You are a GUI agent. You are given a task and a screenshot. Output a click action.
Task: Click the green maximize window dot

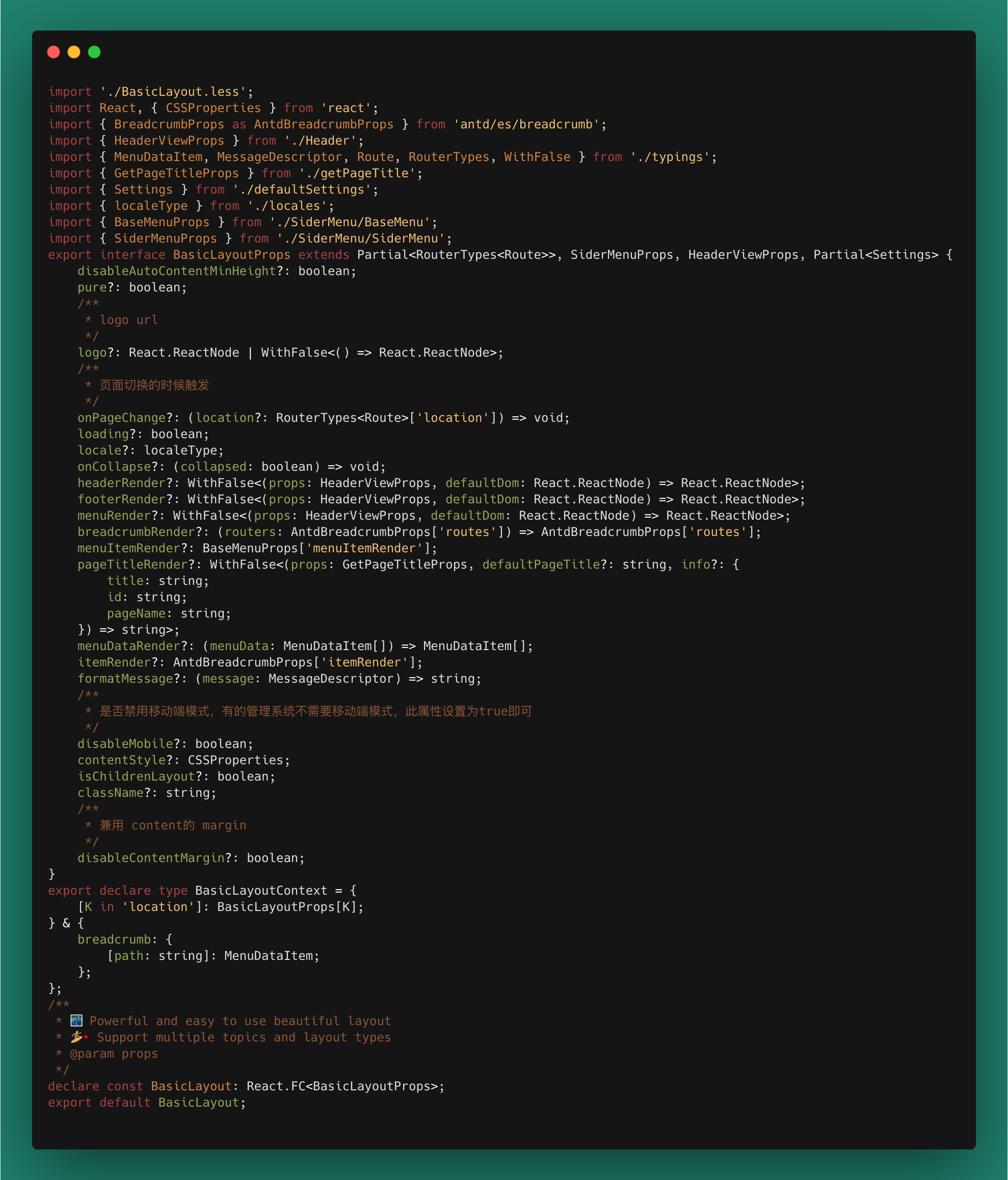95,52
